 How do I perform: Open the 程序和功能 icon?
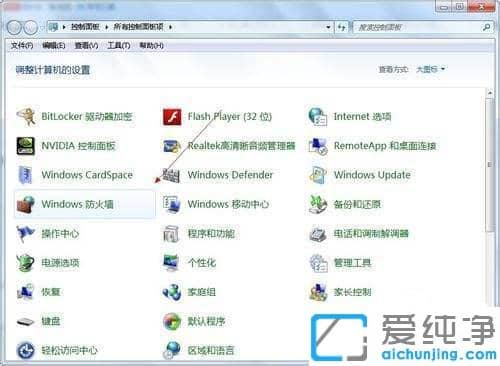tap(172, 234)
